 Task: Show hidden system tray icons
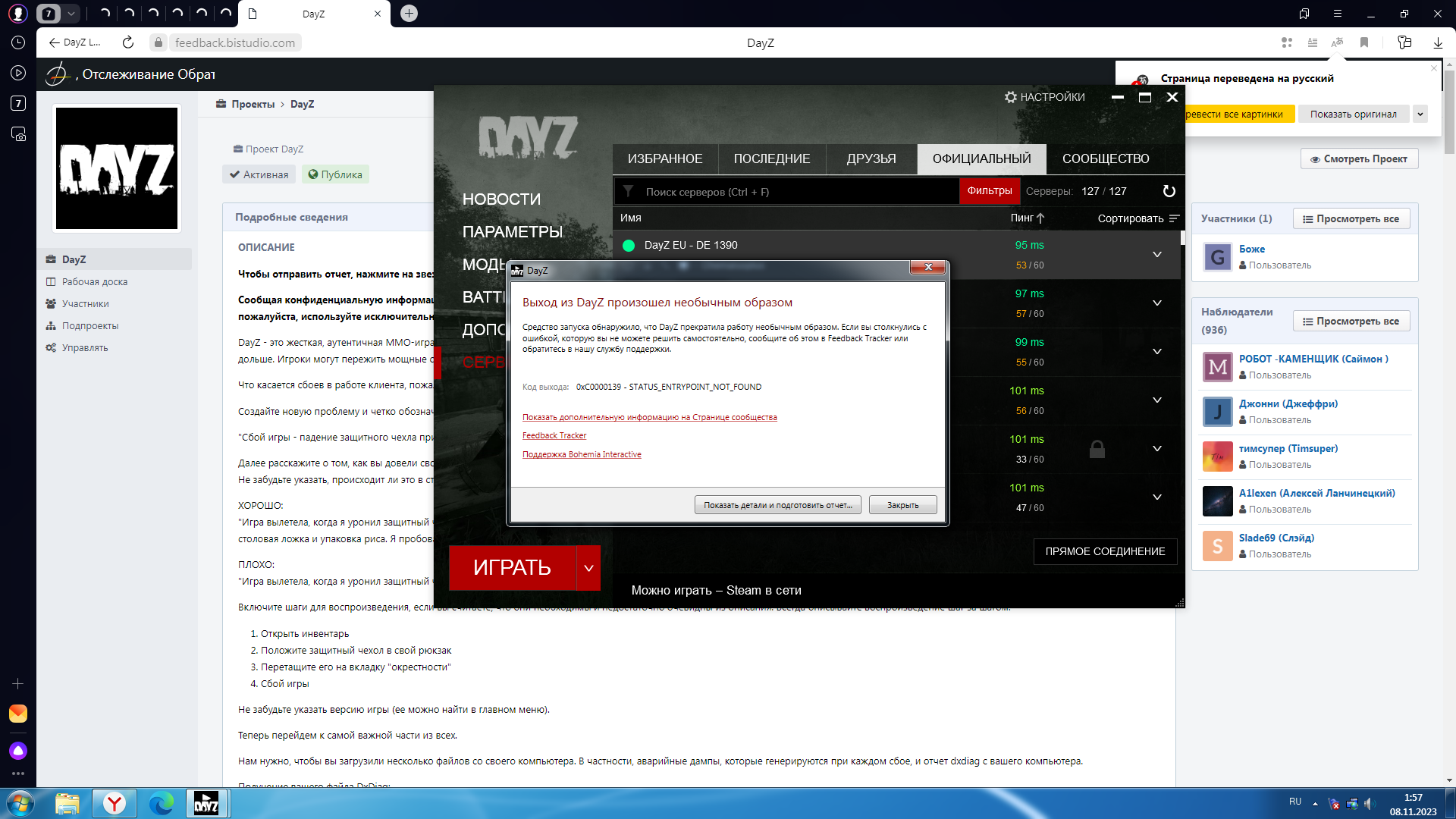coord(1315,804)
